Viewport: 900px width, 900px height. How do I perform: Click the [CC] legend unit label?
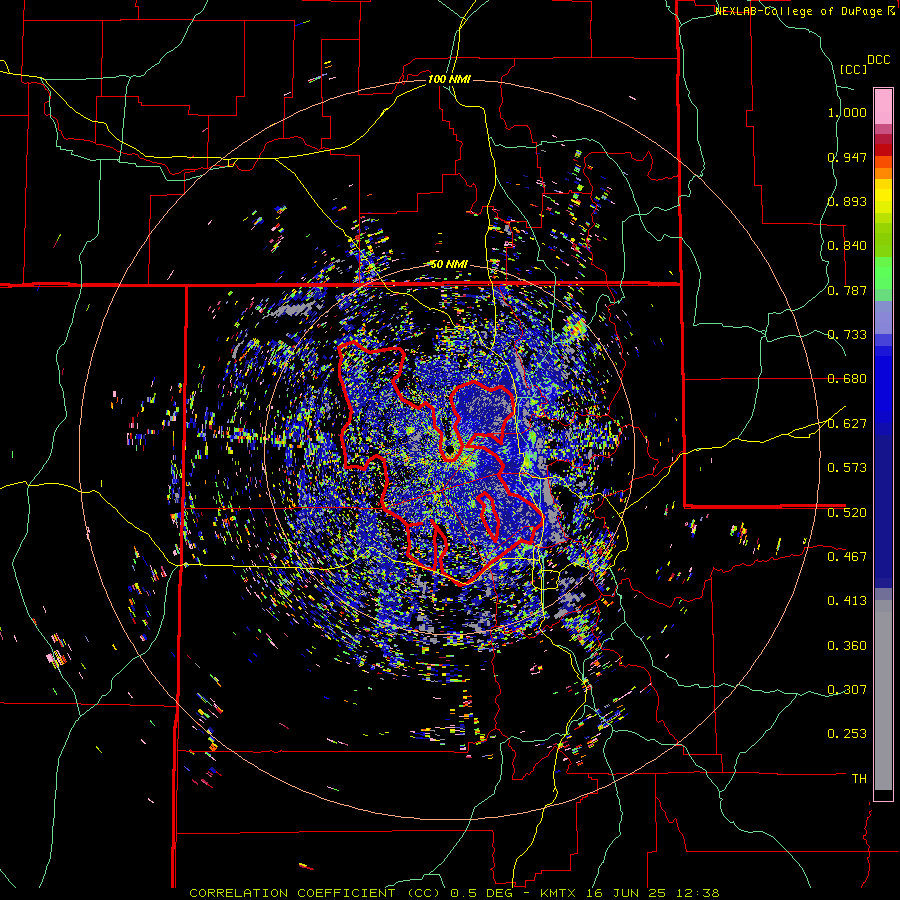tap(854, 69)
